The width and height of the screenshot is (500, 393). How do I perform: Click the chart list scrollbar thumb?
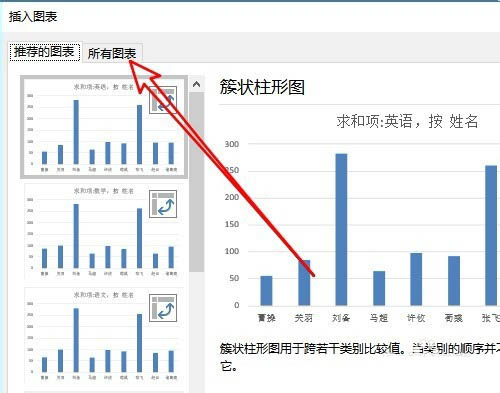[x=196, y=182]
